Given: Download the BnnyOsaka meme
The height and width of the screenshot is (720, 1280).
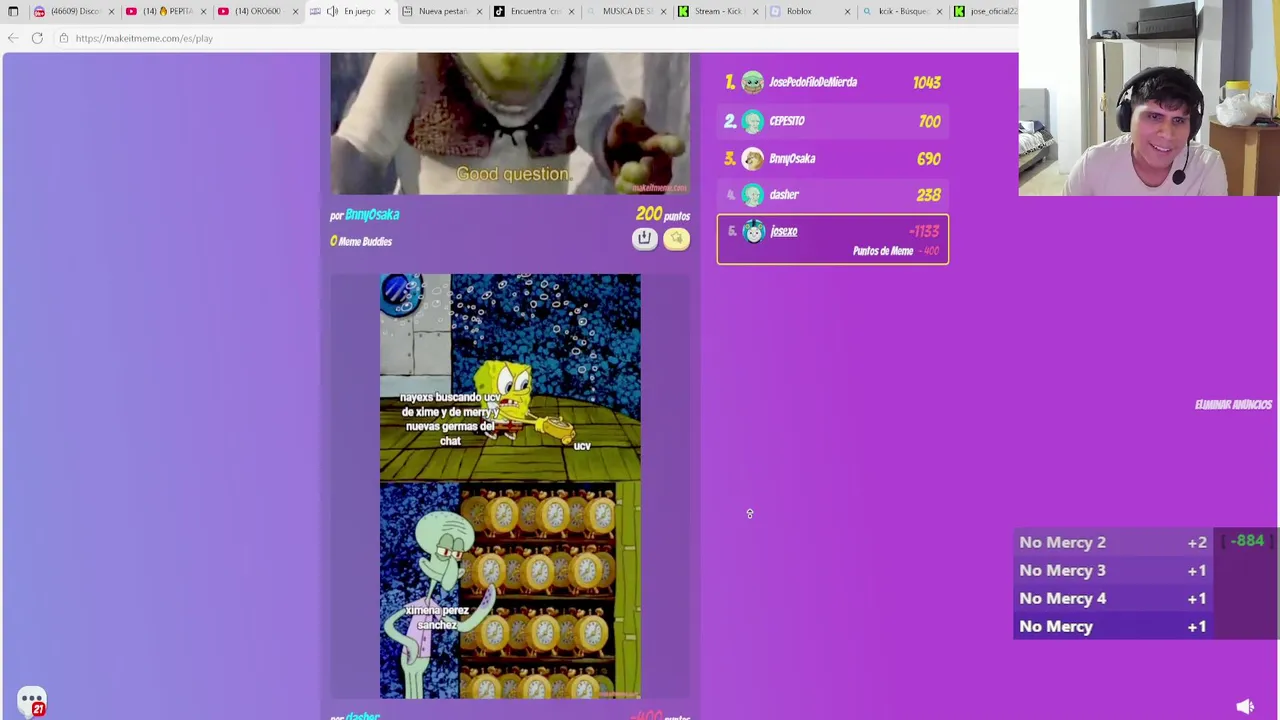Looking at the screenshot, I should pyautogui.click(x=644, y=238).
